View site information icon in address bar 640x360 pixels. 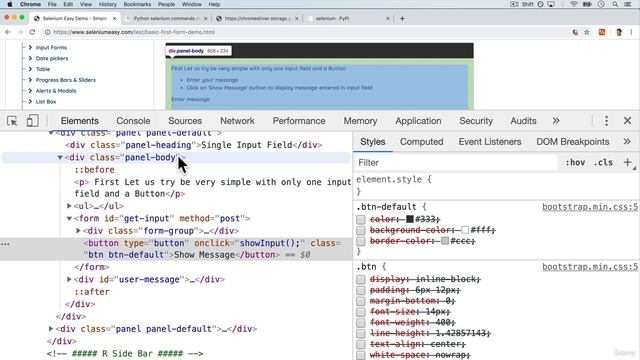tap(47, 32)
